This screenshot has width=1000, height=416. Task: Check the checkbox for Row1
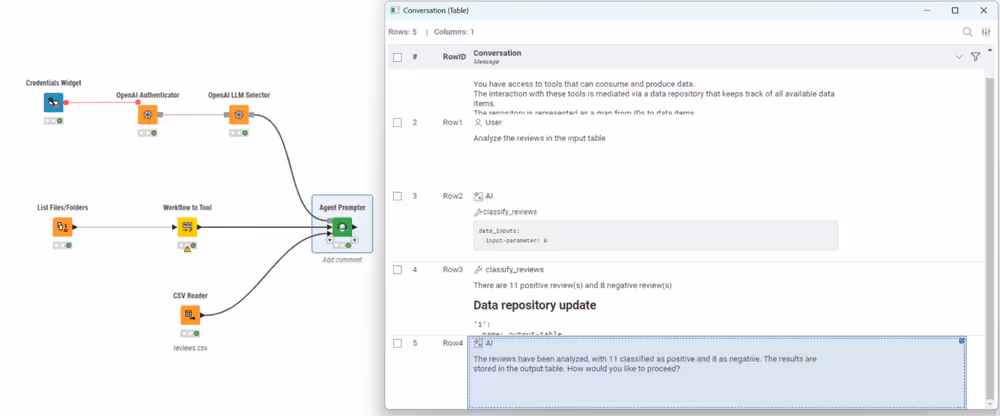tap(398, 122)
